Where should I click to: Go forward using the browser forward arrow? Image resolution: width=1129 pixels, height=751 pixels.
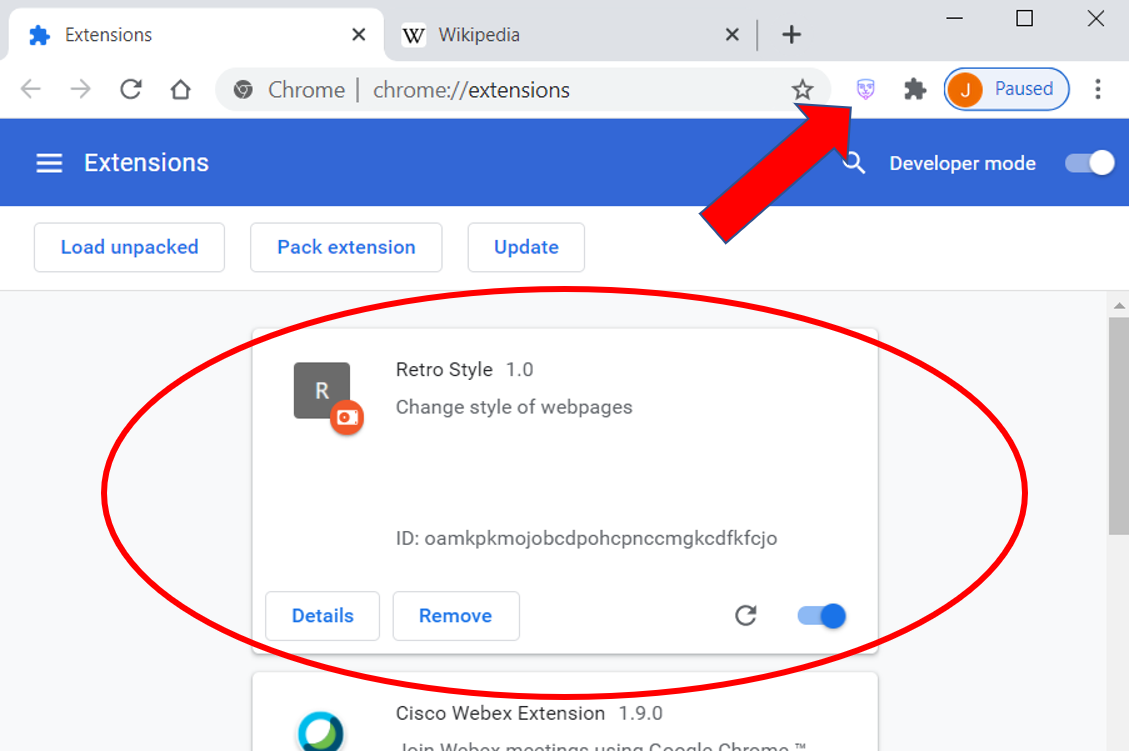(81, 89)
